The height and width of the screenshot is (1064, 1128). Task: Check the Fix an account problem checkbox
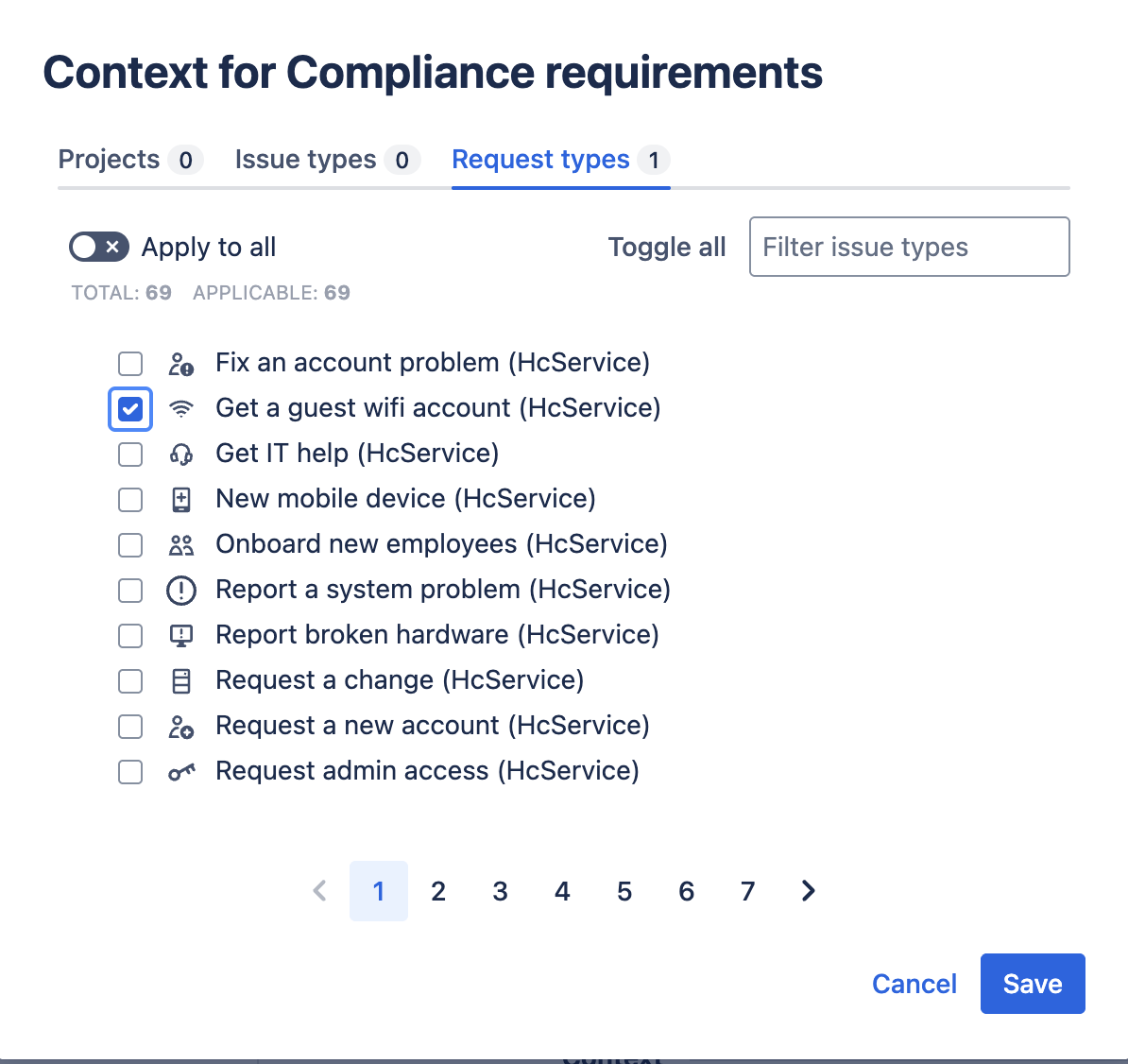pos(130,364)
